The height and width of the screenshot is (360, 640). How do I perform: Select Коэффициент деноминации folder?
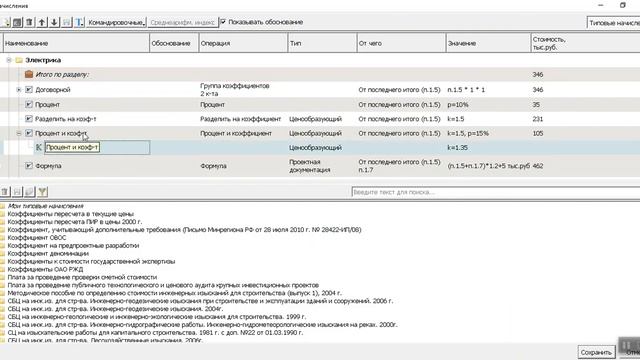tap(48, 253)
